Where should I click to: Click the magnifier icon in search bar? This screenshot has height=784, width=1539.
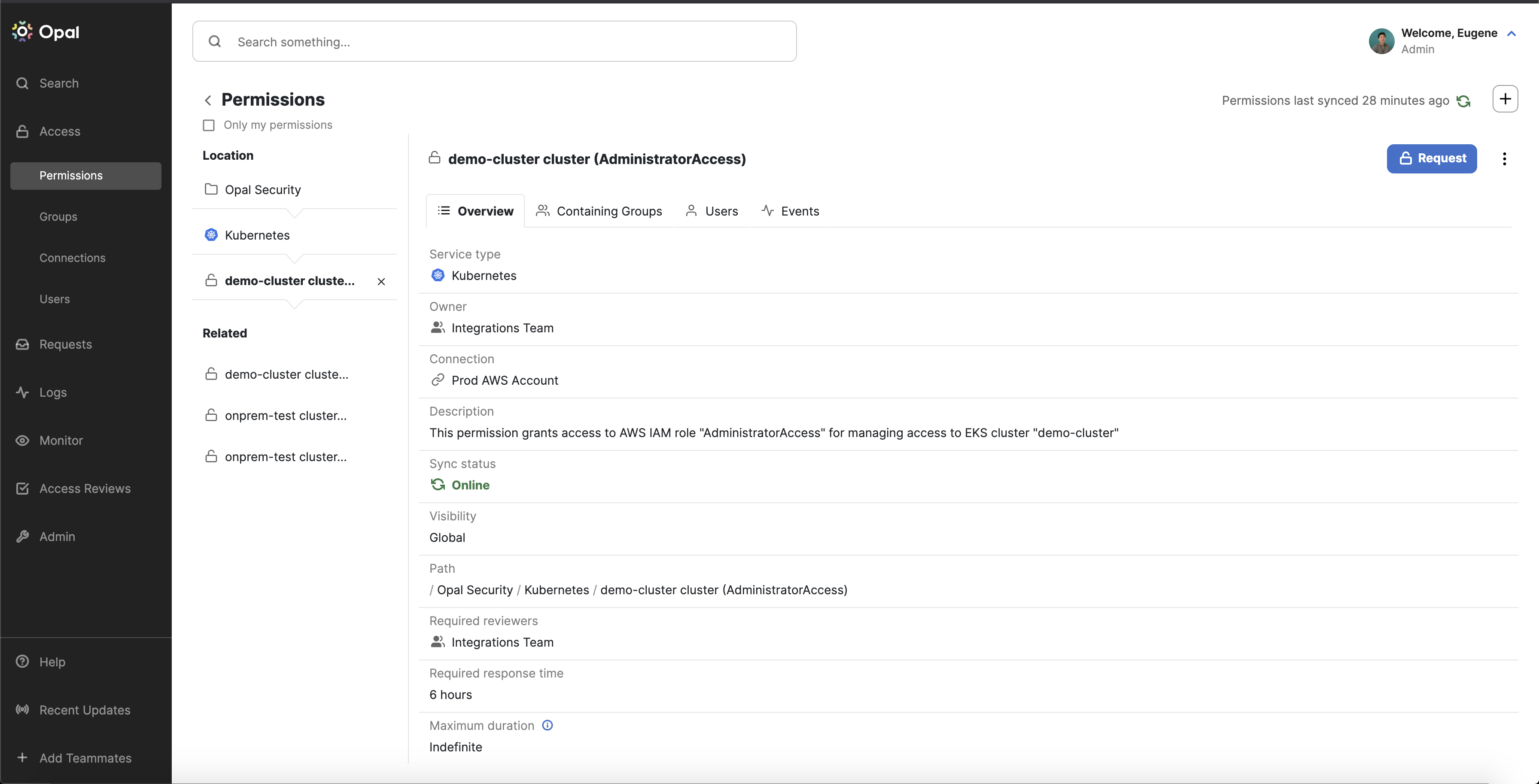(214, 41)
